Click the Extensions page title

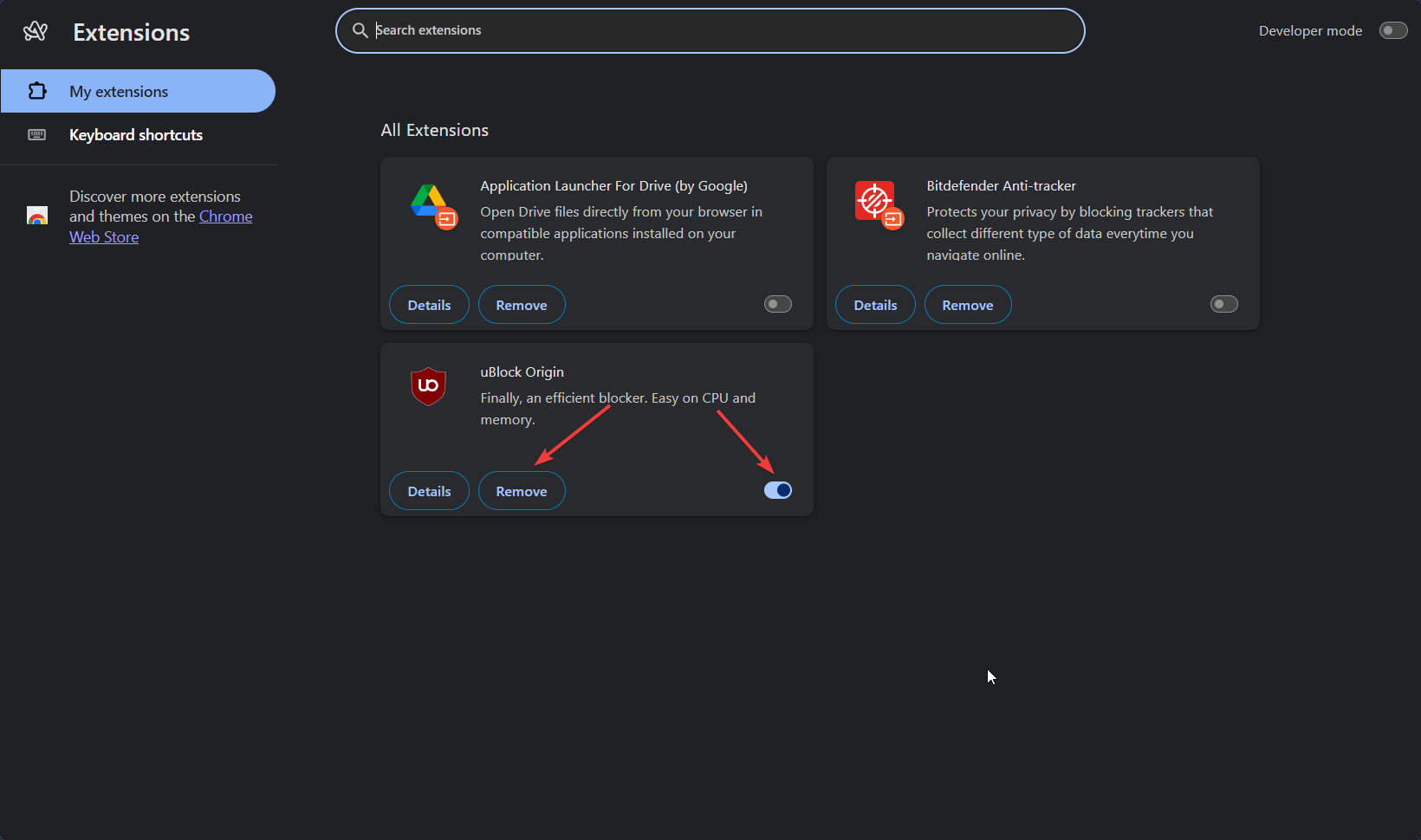pyautogui.click(x=132, y=32)
